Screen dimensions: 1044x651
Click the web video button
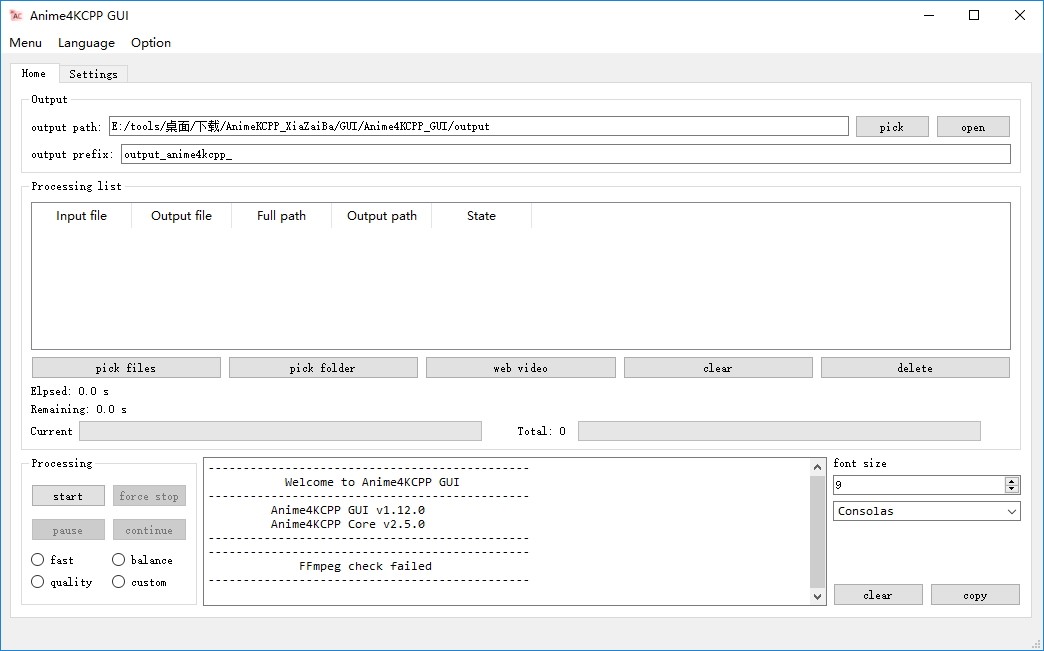[521, 368]
